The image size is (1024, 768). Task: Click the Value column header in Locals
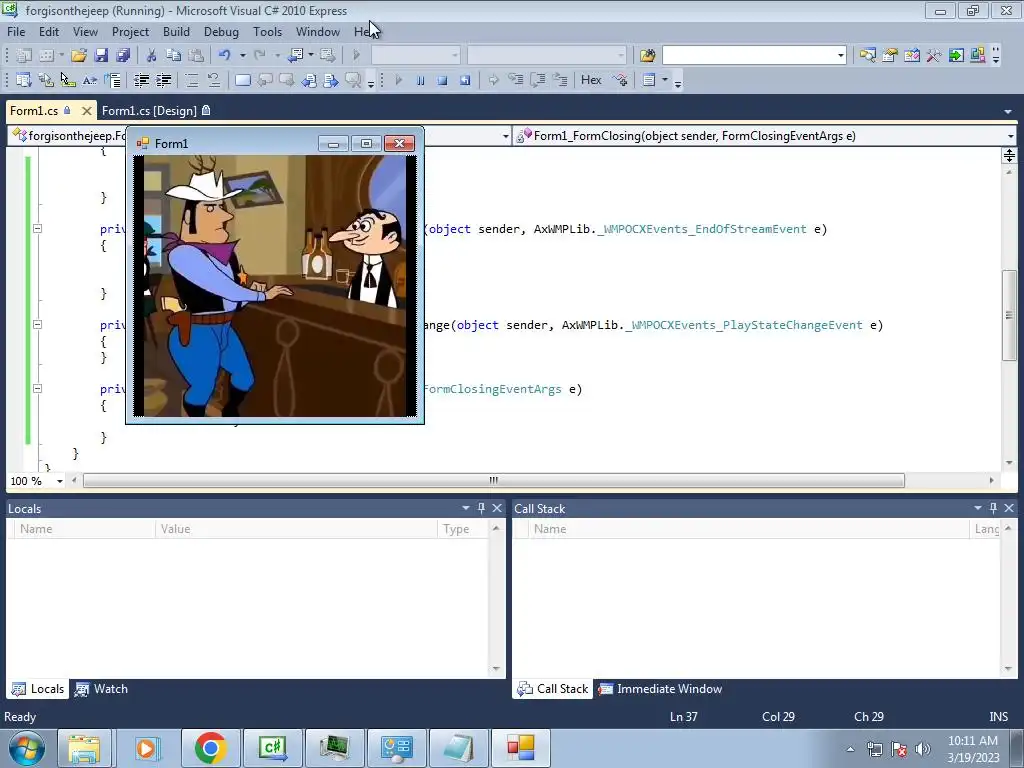point(296,529)
